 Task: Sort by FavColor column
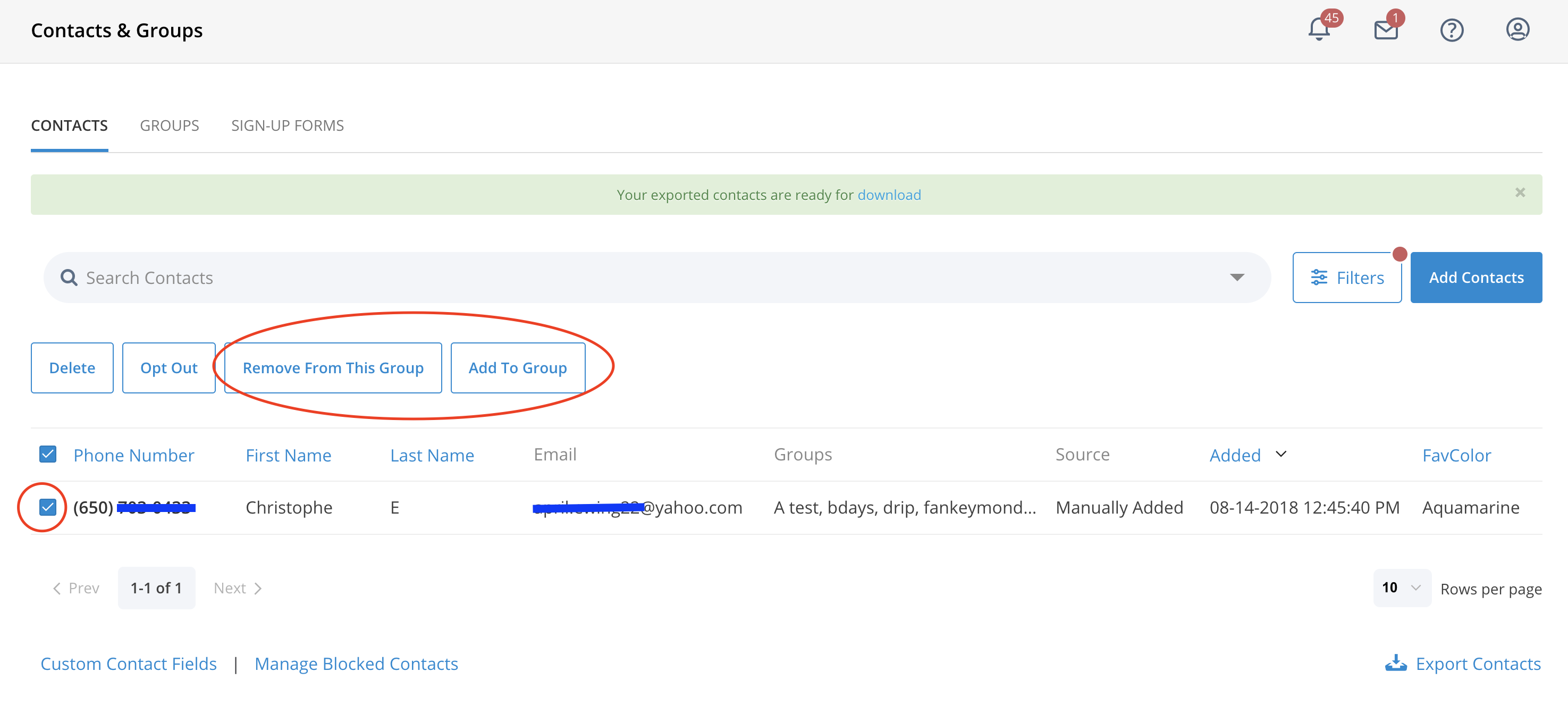click(x=1456, y=455)
